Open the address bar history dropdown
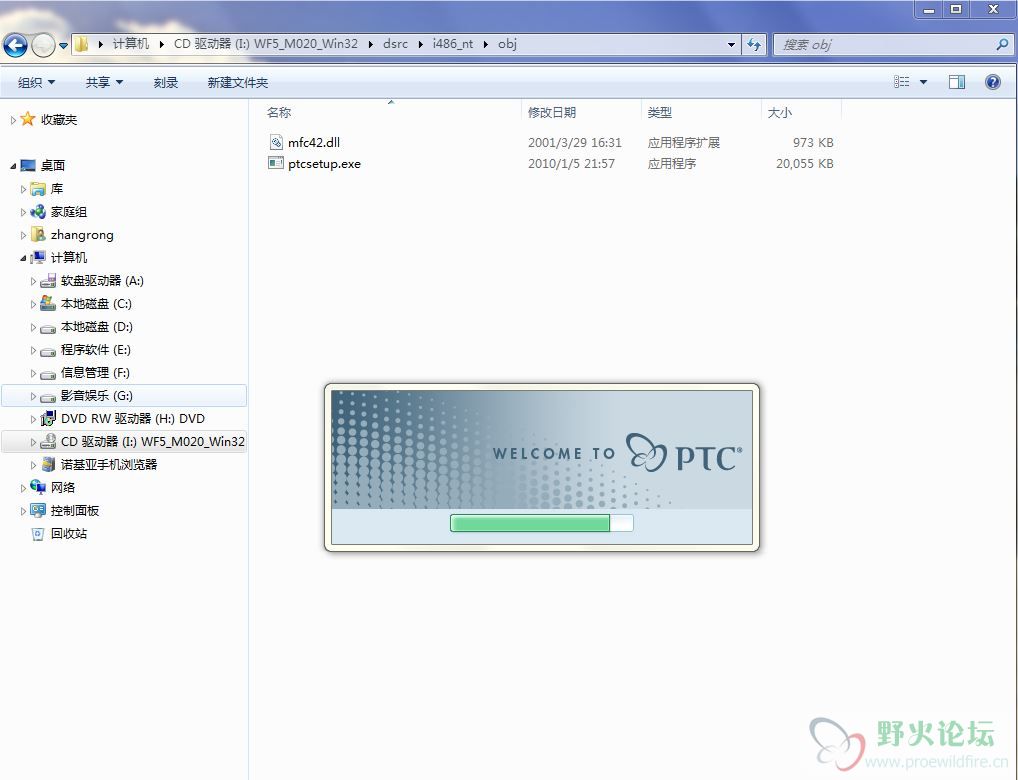1018x780 pixels. click(x=731, y=45)
